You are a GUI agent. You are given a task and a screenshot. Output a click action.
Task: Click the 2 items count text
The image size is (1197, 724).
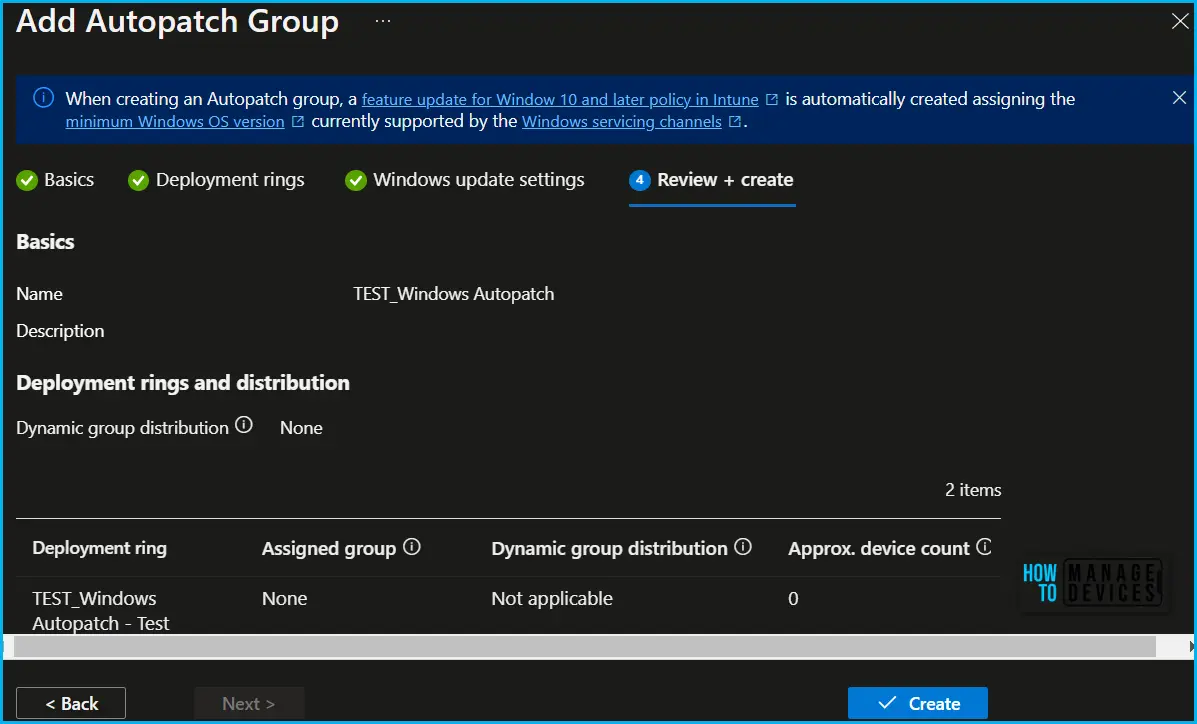click(x=973, y=490)
